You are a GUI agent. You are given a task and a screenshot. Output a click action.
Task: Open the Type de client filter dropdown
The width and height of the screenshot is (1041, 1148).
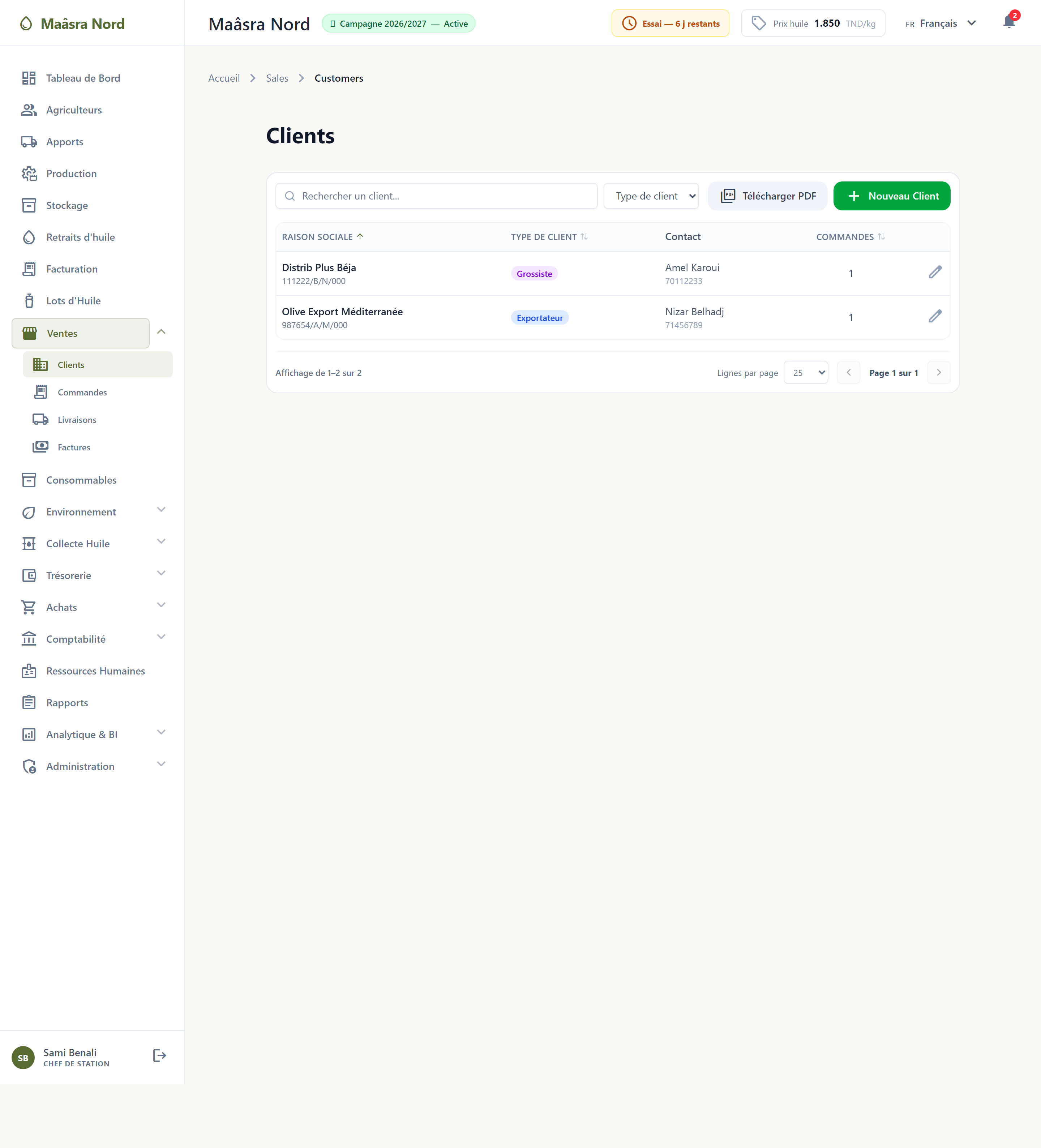tap(651, 196)
